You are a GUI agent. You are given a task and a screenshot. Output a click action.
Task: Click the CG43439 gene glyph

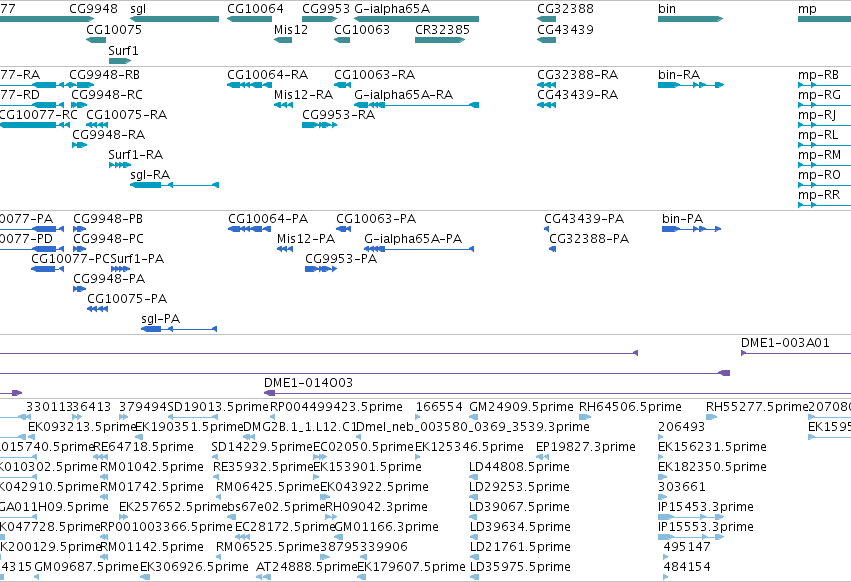pyautogui.click(x=547, y=40)
